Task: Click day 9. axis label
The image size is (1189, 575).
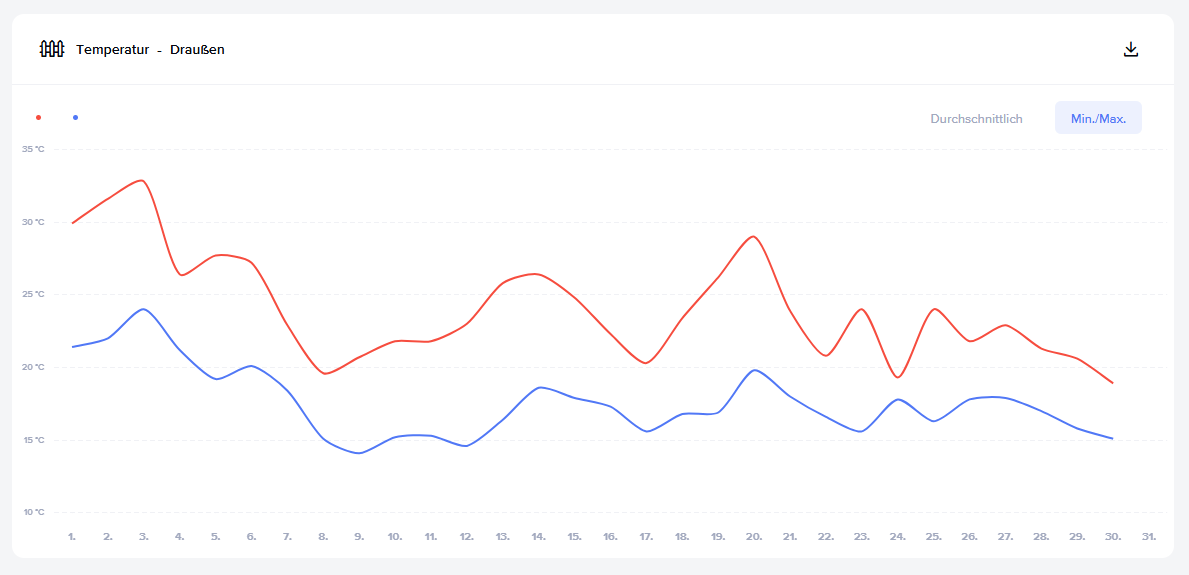Action: pos(359,537)
